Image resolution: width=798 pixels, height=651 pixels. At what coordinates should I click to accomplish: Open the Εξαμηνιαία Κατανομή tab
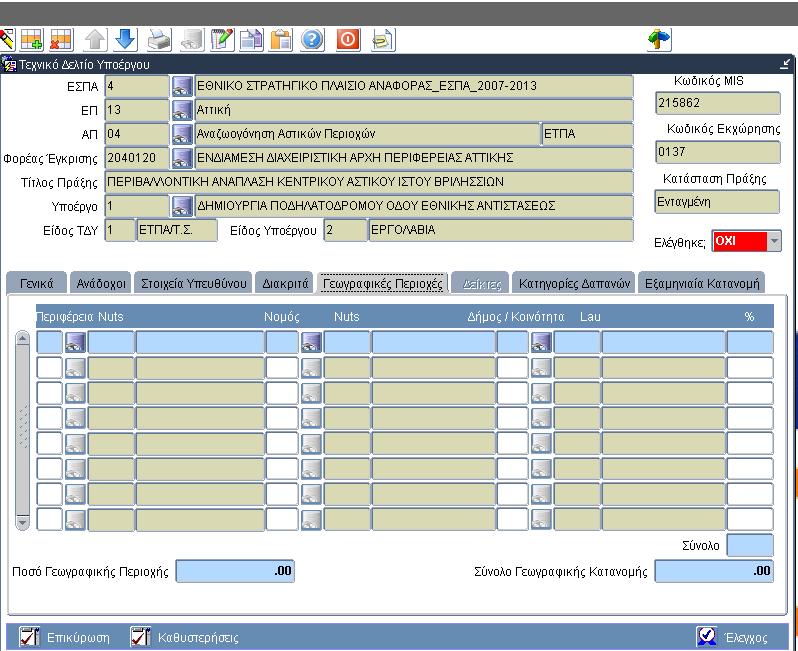click(x=702, y=283)
